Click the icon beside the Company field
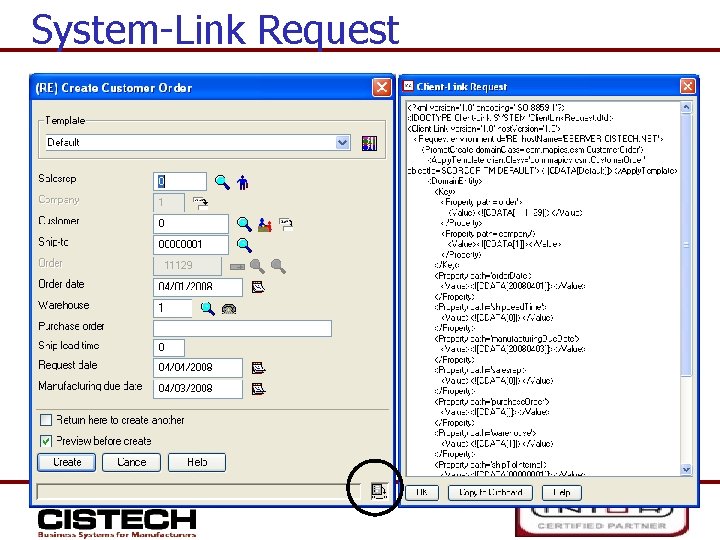 click(200, 203)
